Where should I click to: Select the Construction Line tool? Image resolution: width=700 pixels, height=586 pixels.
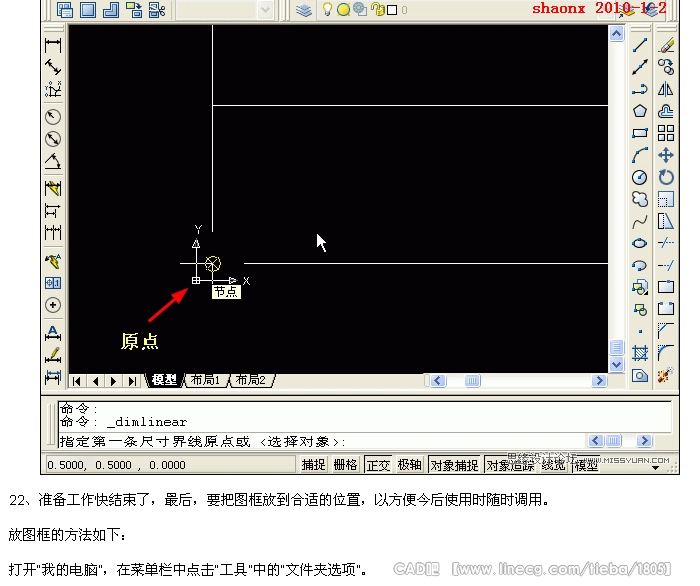(x=640, y=67)
